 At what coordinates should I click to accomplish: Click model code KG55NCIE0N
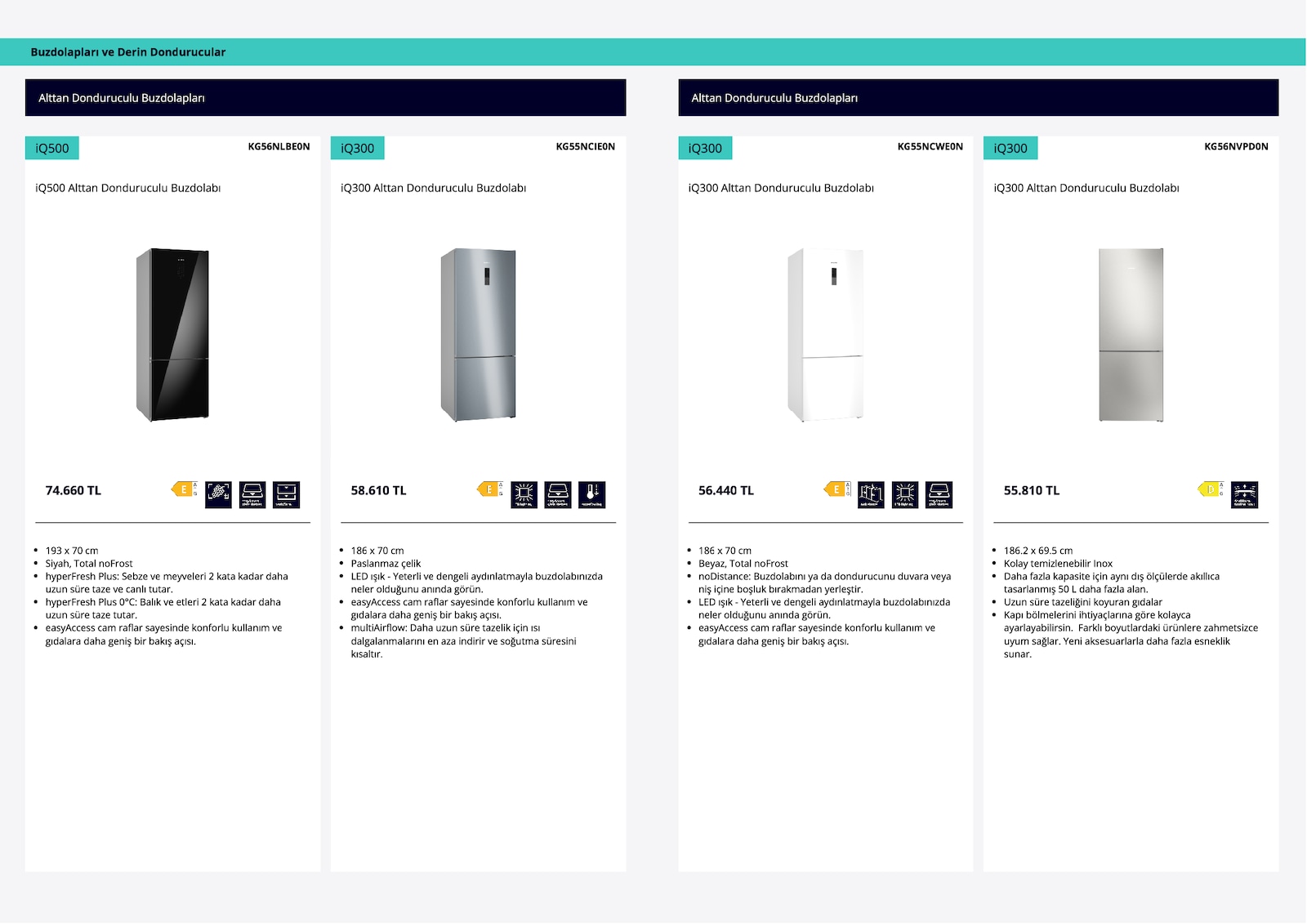point(586,147)
